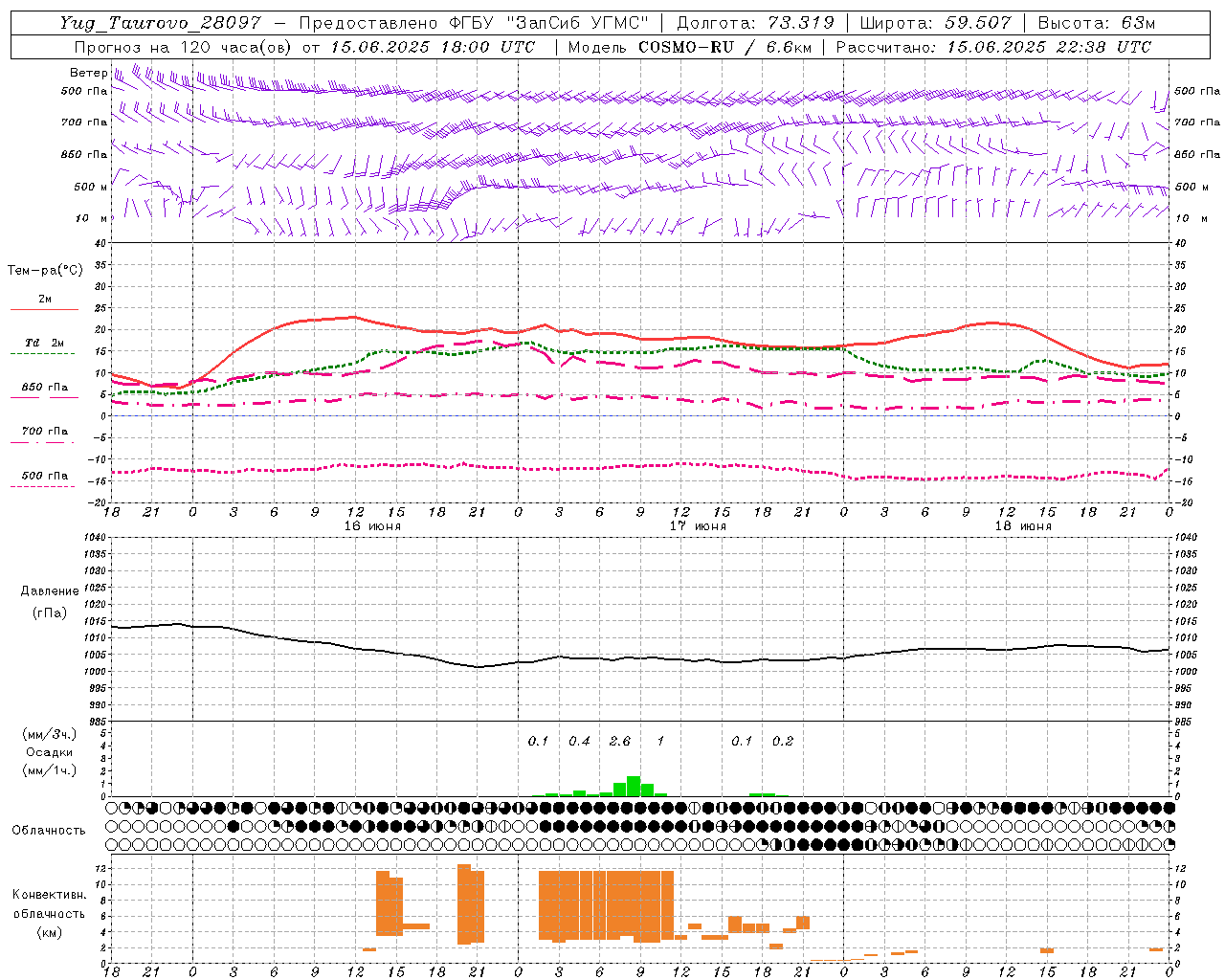Click the Прогноз на 120 часа(ов) text

tap(185, 47)
